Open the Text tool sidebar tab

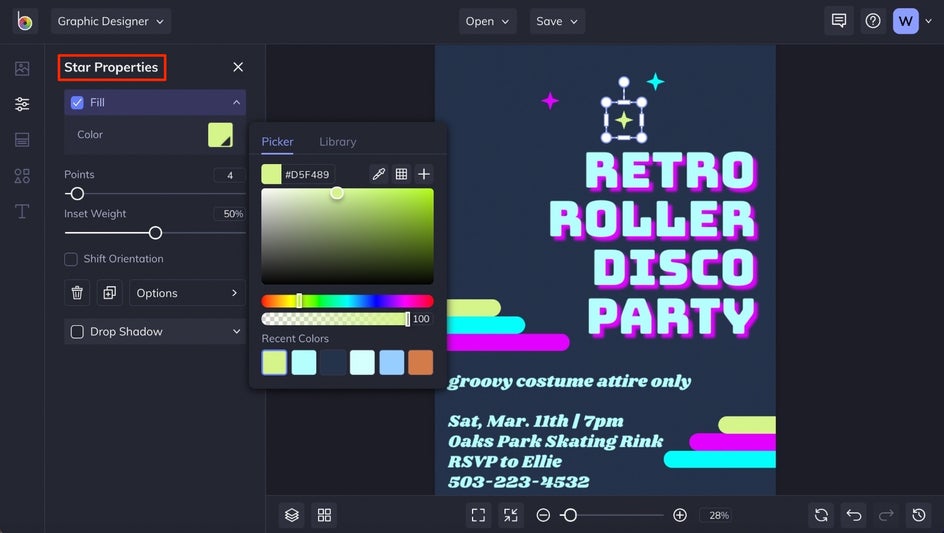[22, 211]
